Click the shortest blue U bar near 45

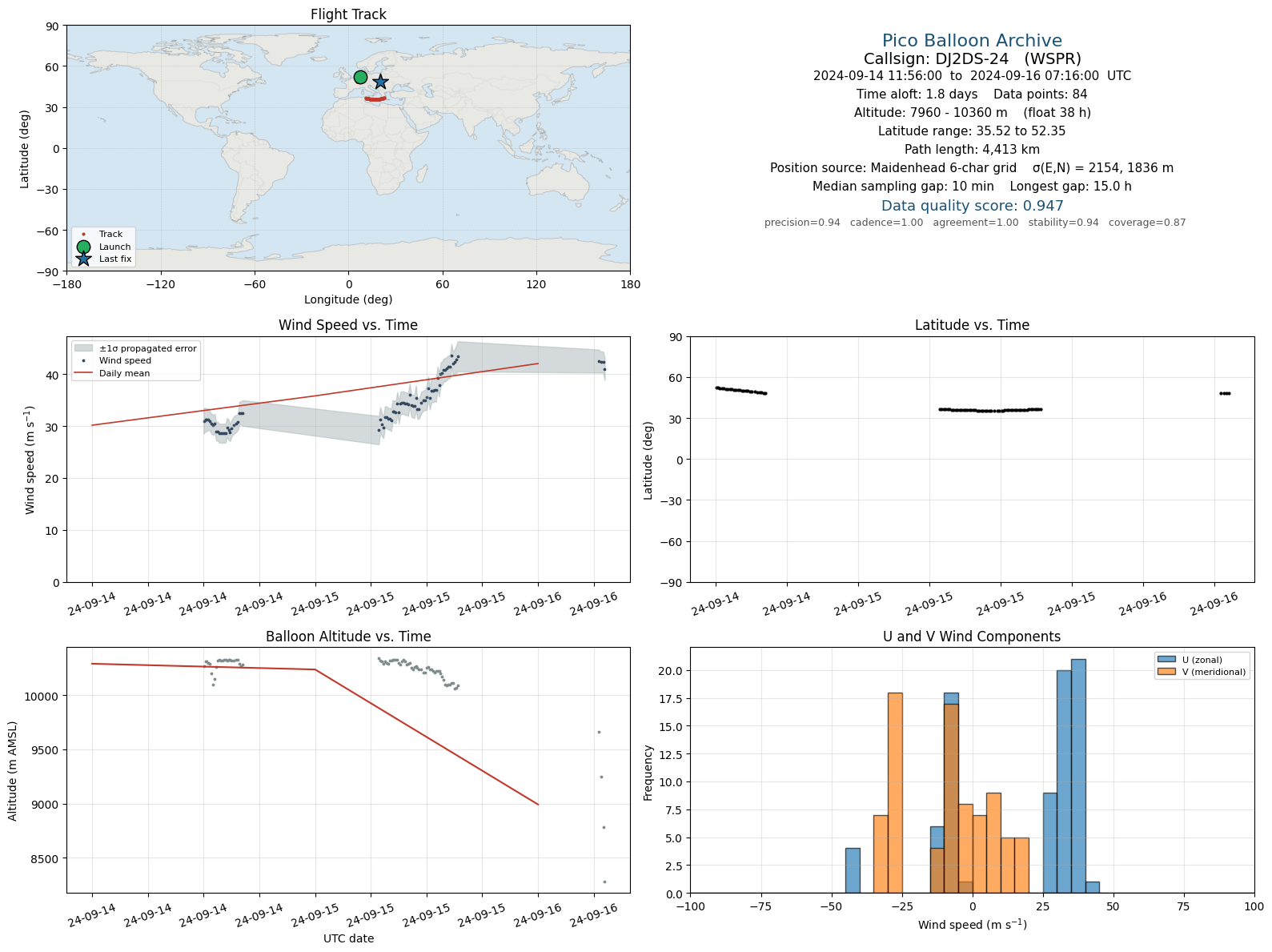point(1093,887)
